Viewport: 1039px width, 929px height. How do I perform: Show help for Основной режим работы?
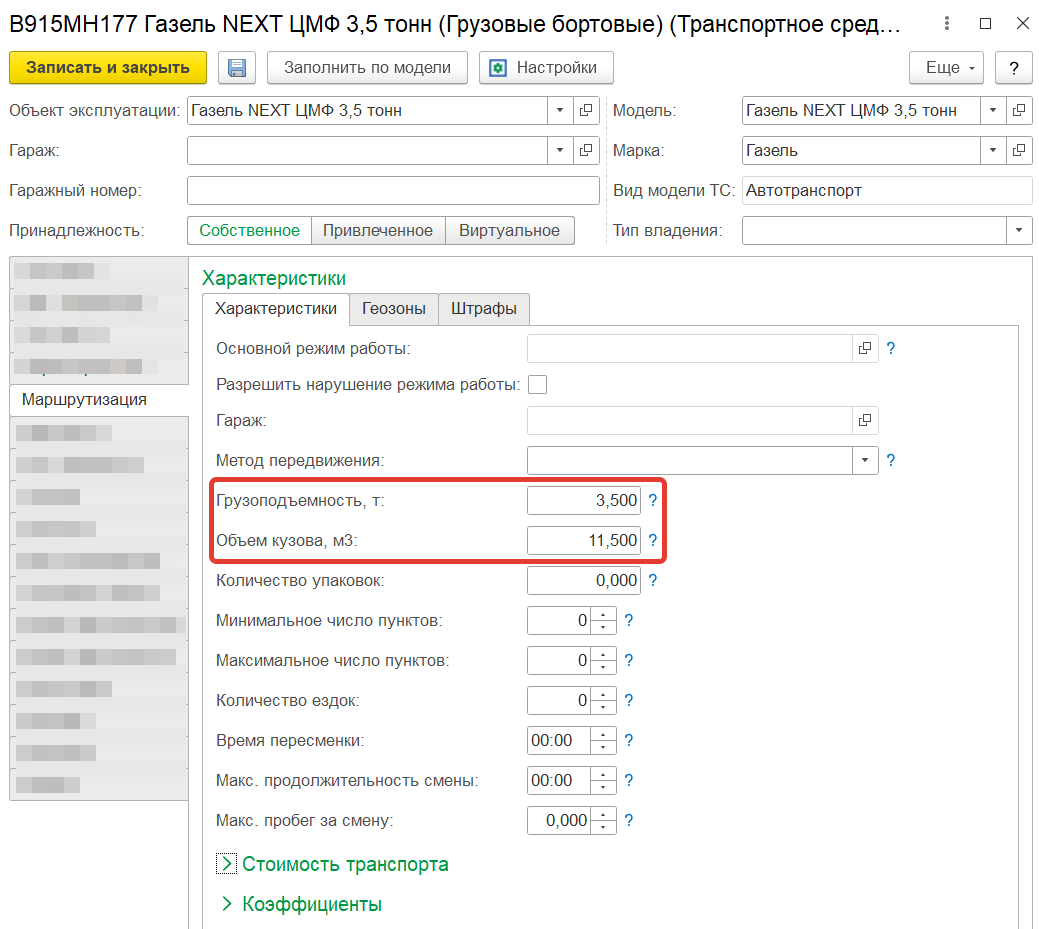(x=891, y=349)
